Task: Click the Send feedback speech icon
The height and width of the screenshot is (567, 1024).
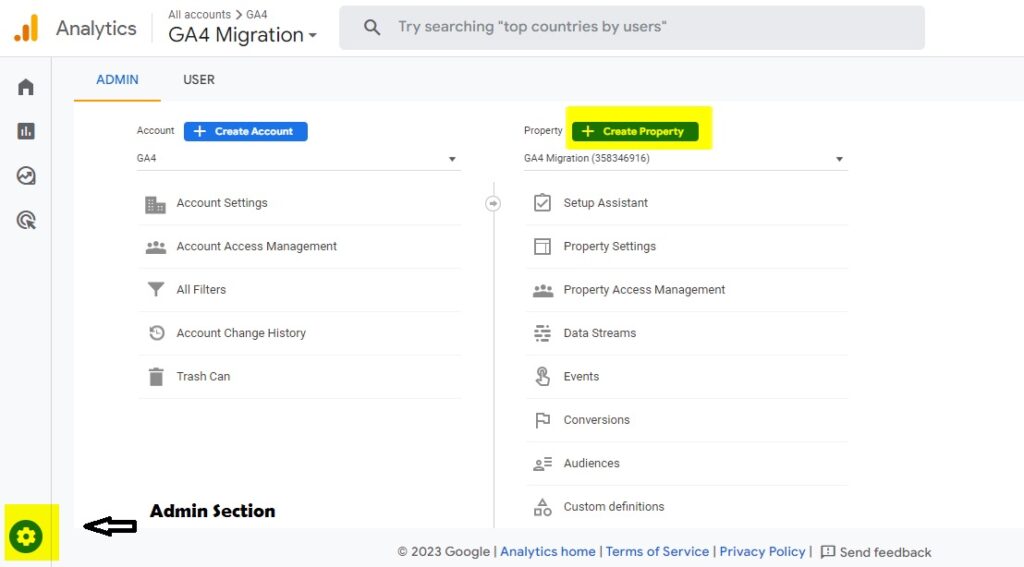Action: pyautogui.click(x=827, y=552)
